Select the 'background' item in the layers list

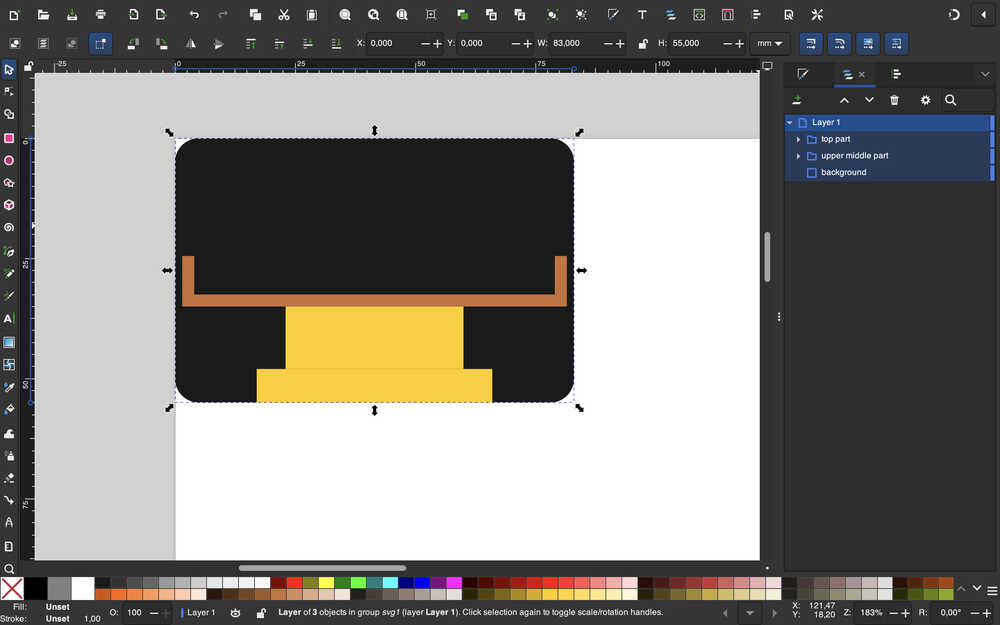coord(843,173)
